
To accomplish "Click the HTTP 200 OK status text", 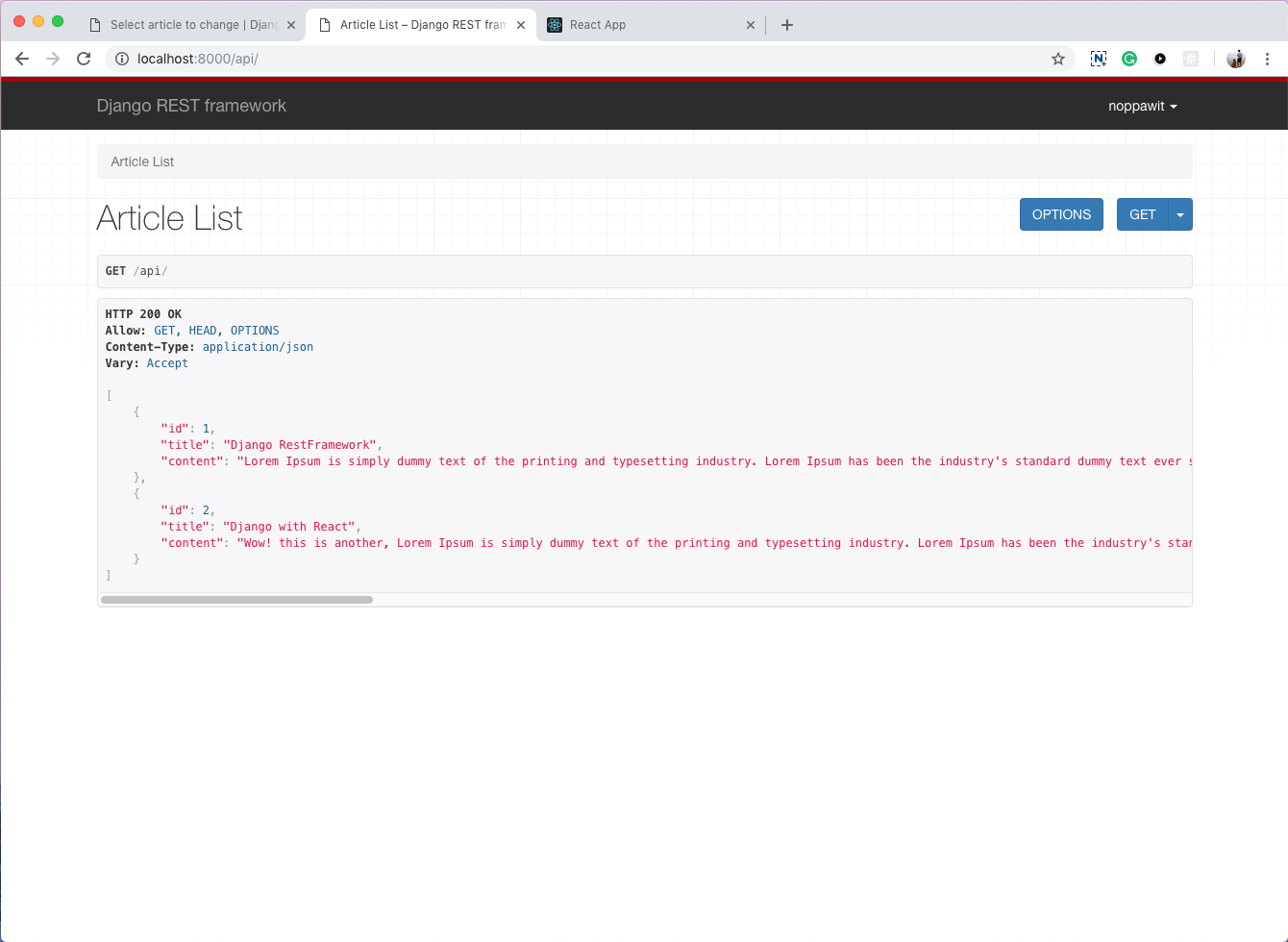I will coord(143,314).
